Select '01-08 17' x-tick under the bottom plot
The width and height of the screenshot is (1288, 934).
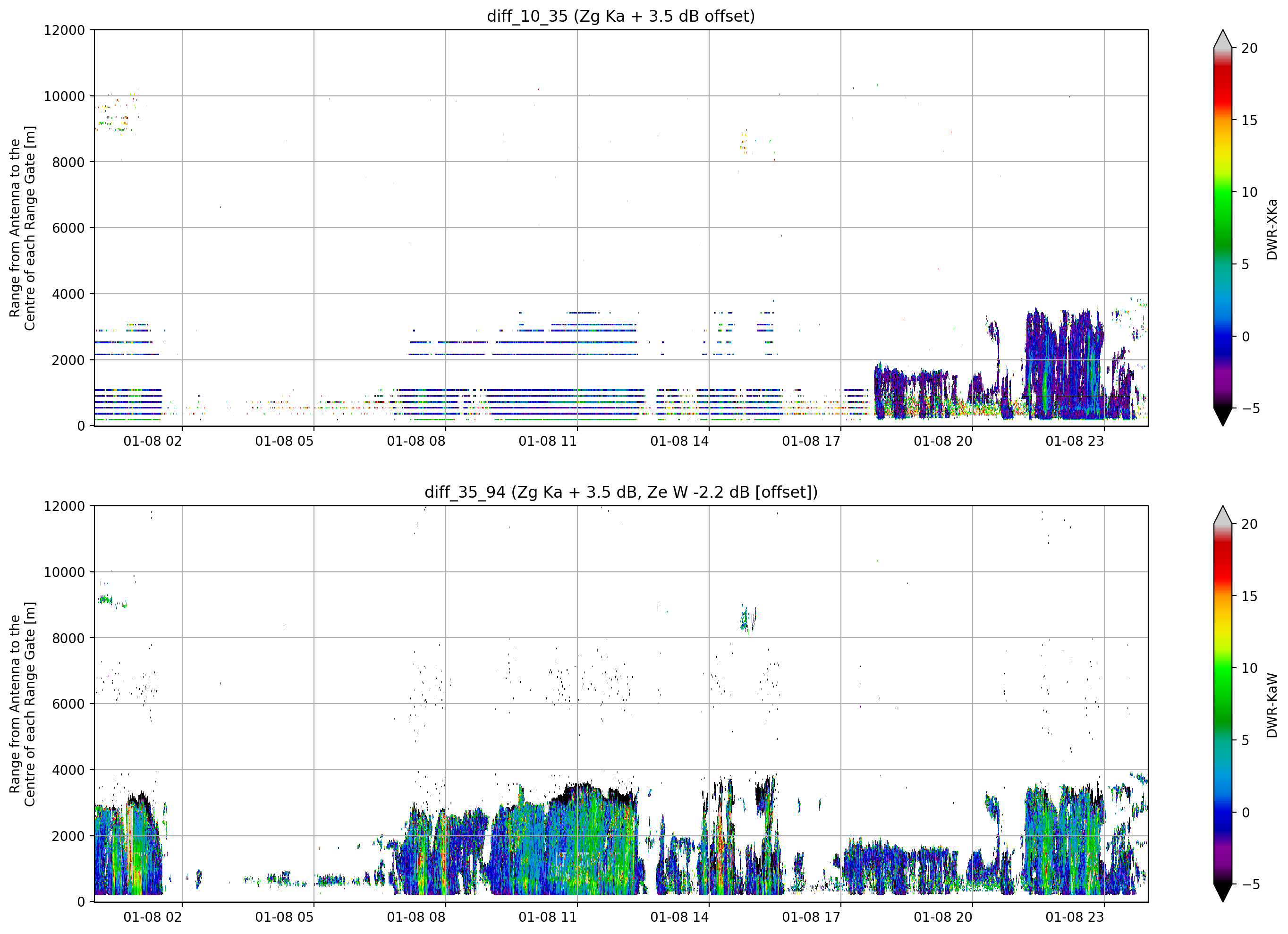coord(812,917)
